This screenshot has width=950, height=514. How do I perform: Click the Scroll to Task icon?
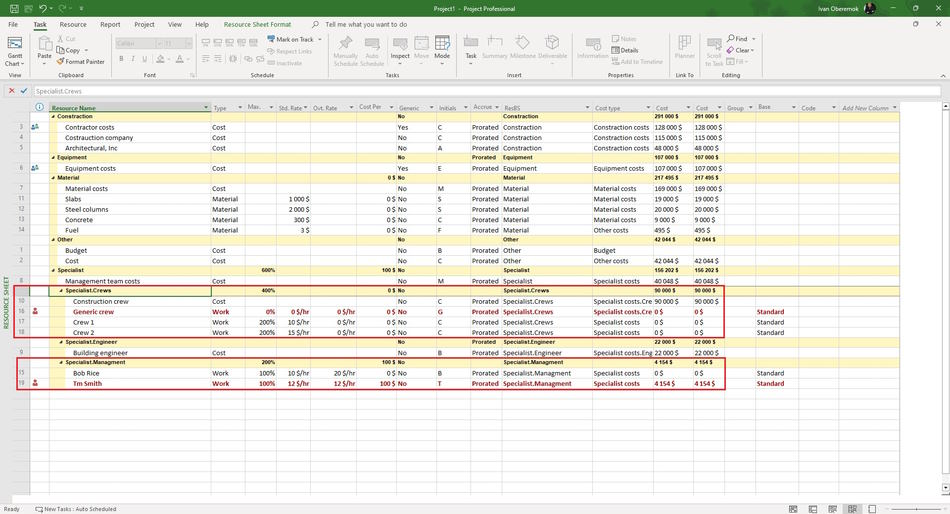[x=714, y=43]
